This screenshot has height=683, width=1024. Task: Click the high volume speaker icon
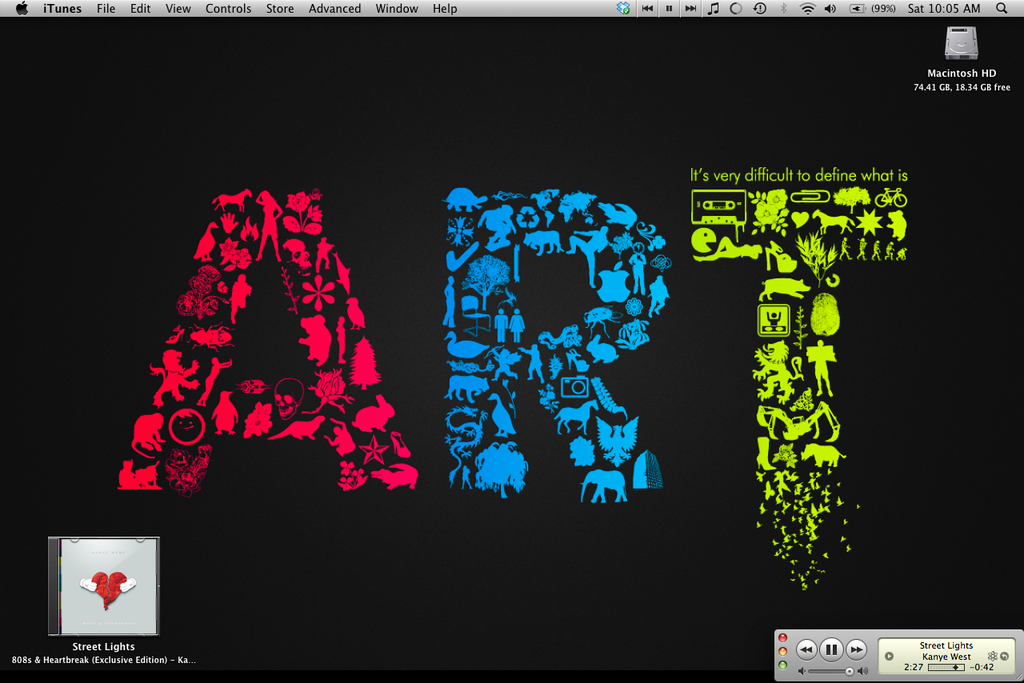click(863, 671)
